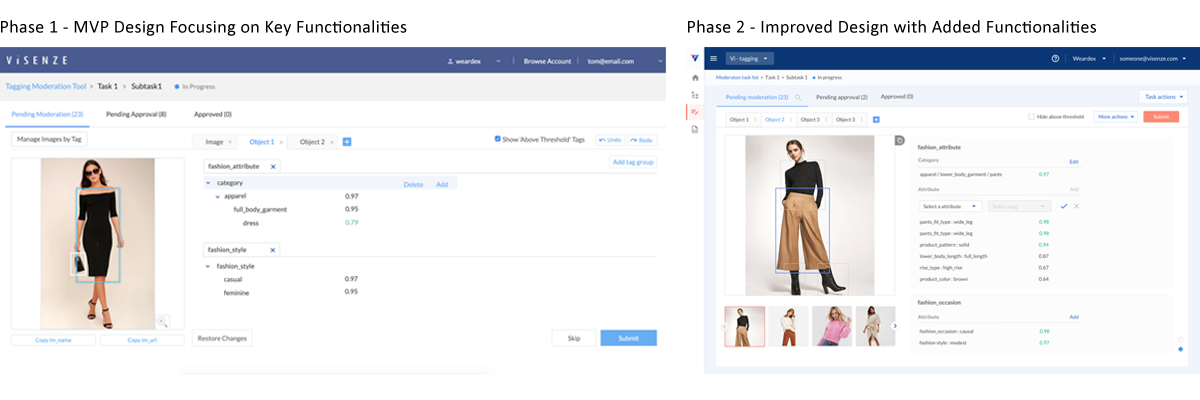Open the Select a attribute dropdown
Image resolution: width=1200 pixels, height=400 pixels.
tap(950, 205)
